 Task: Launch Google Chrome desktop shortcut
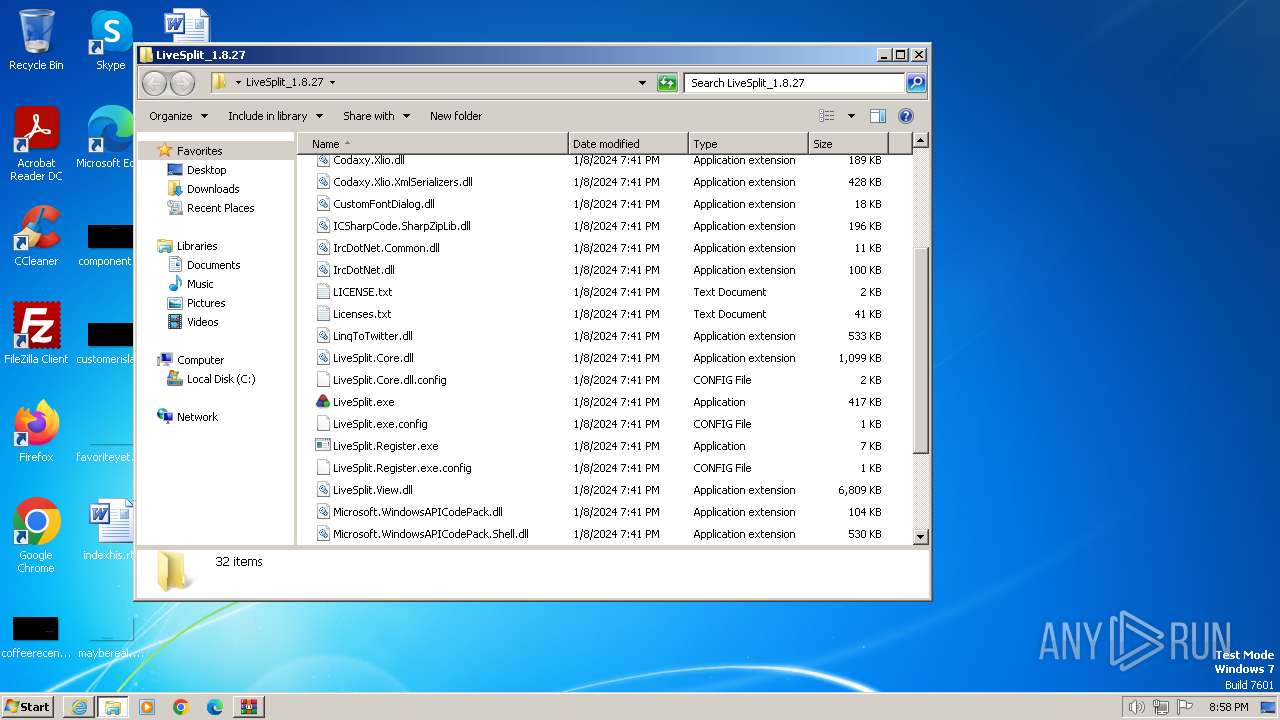pyautogui.click(x=36, y=536)
